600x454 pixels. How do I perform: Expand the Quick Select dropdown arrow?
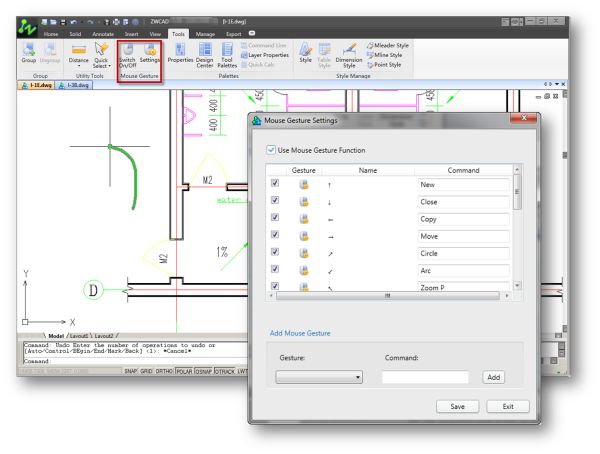point(109,66)
